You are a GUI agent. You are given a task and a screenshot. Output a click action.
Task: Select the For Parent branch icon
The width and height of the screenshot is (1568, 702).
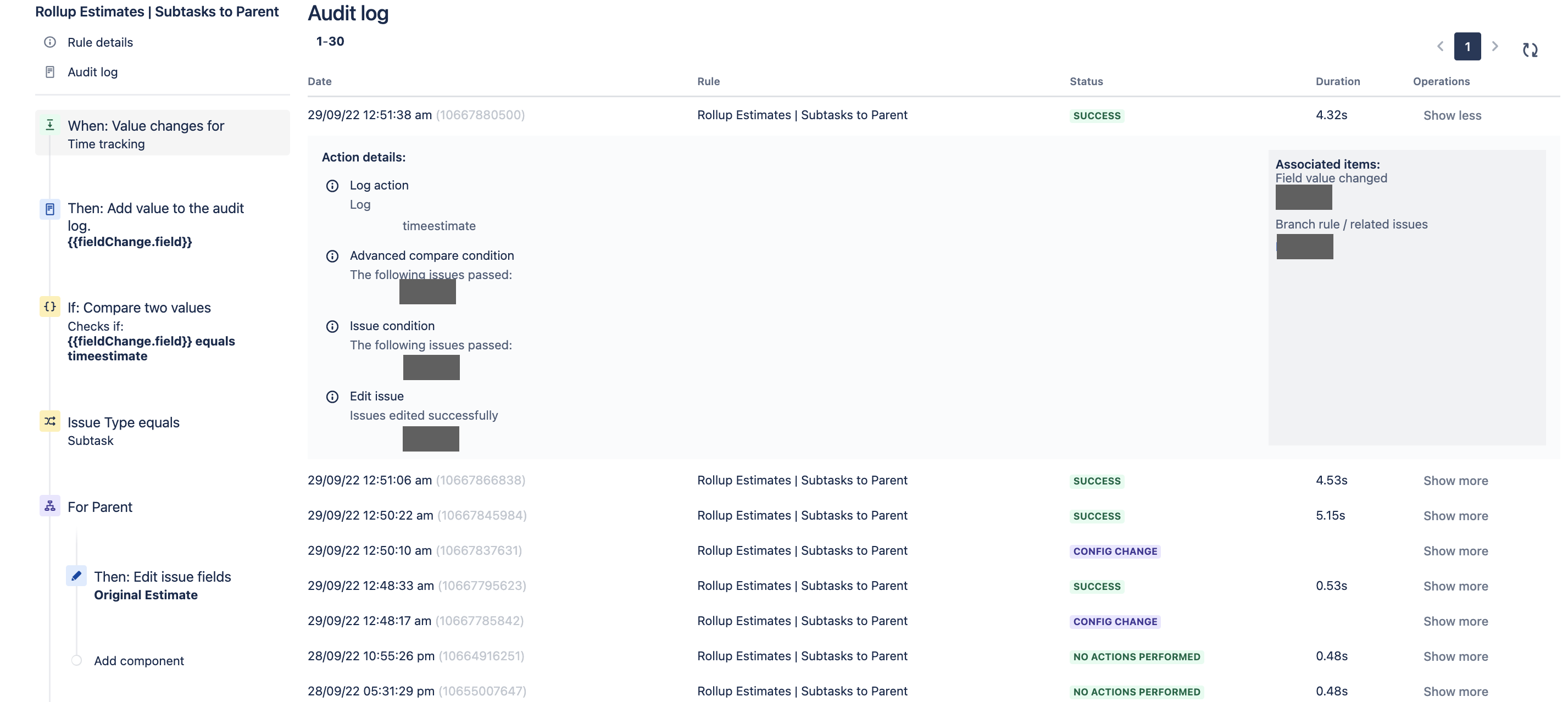pos(50,505)
